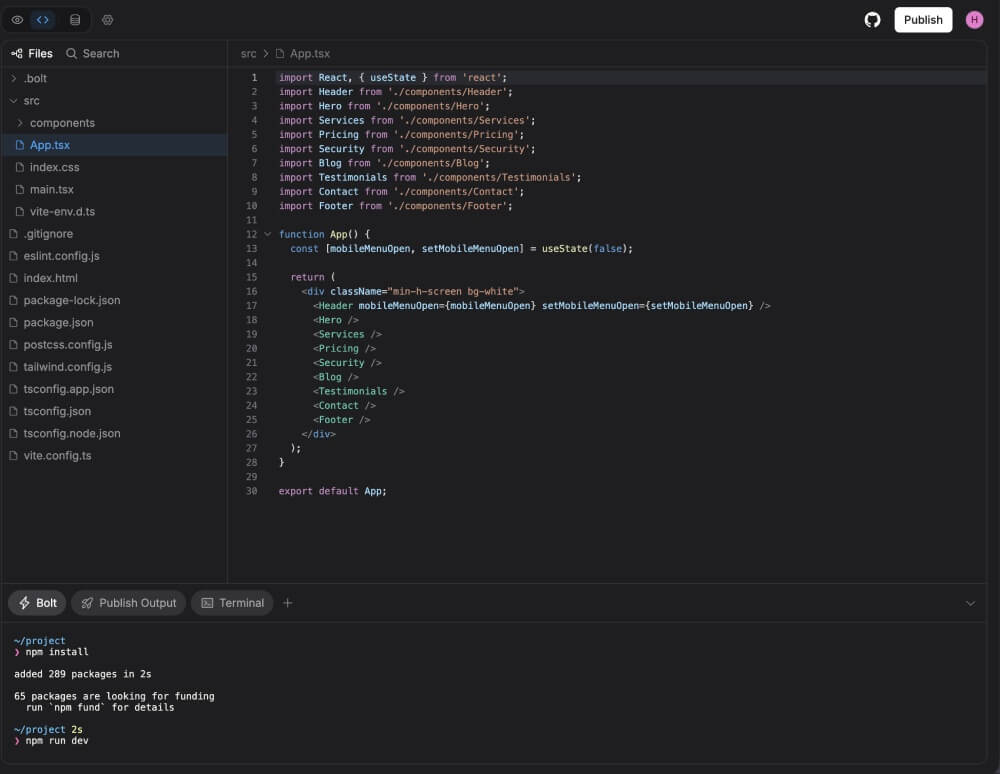
Task: Fold the App function at line 12
Action: 268,234
